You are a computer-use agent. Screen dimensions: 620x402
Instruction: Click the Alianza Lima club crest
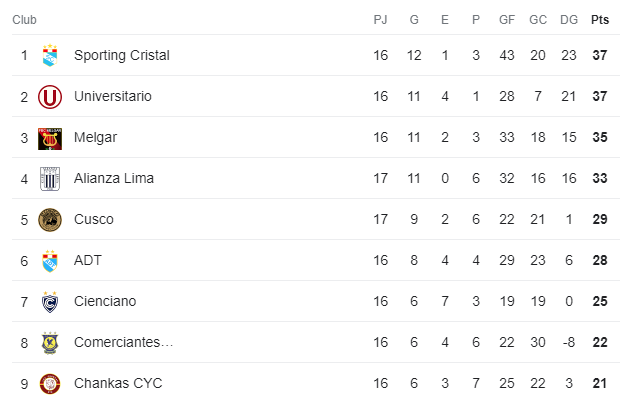pyautogui.click(x=50, y=179)
